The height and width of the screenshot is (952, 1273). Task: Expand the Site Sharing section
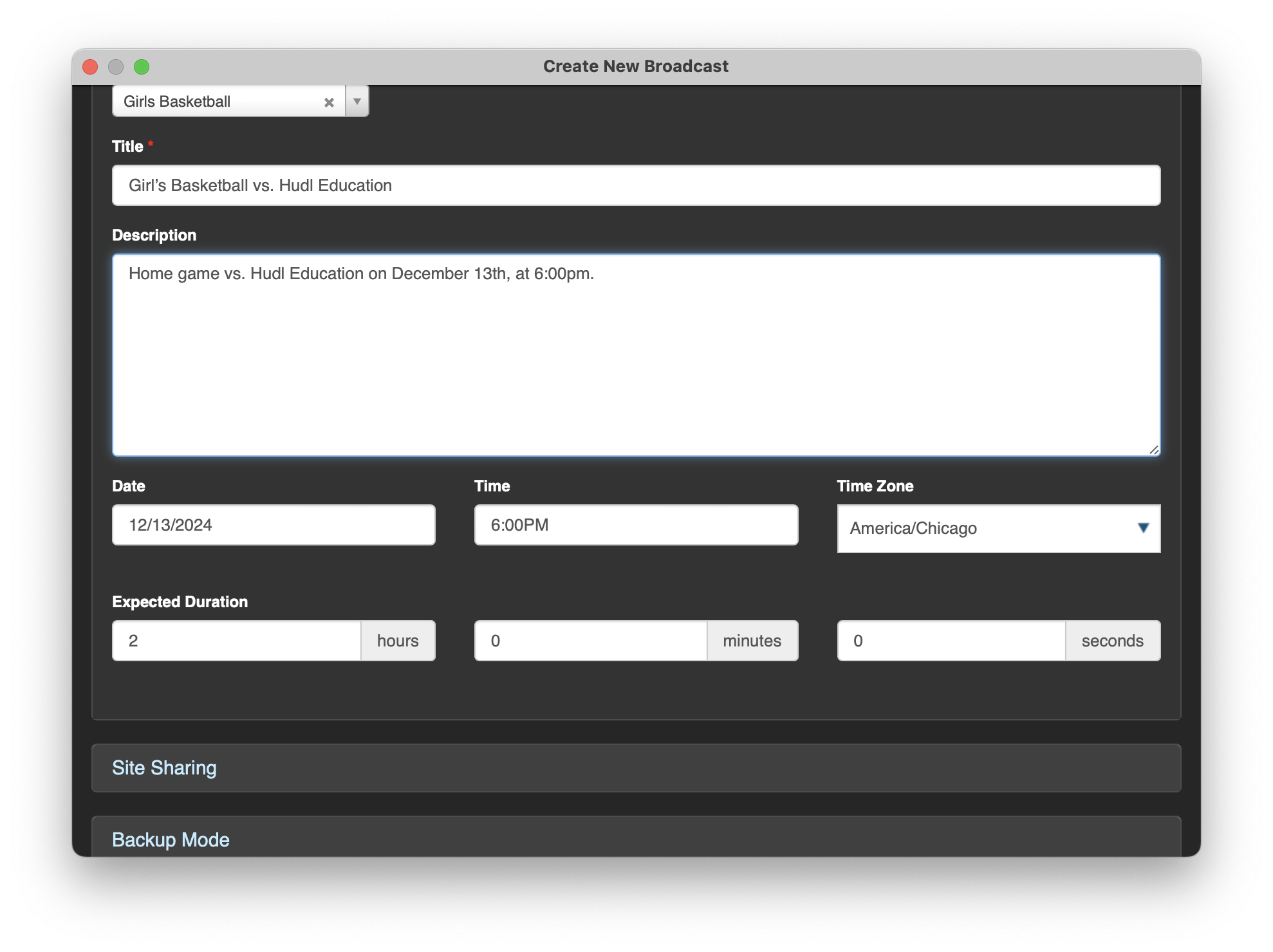[x=165, y=767]
